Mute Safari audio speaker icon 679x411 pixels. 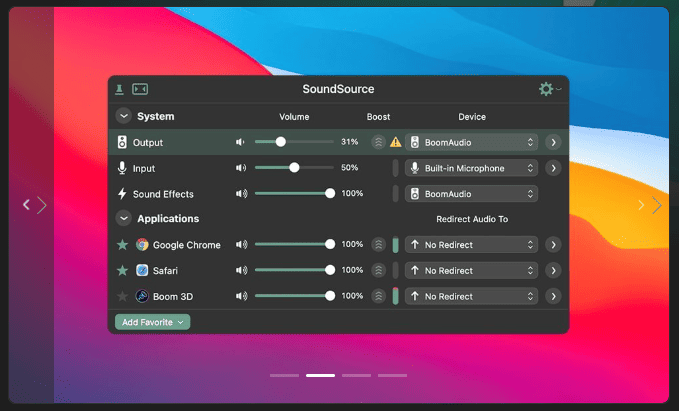(x=242, y=270)
